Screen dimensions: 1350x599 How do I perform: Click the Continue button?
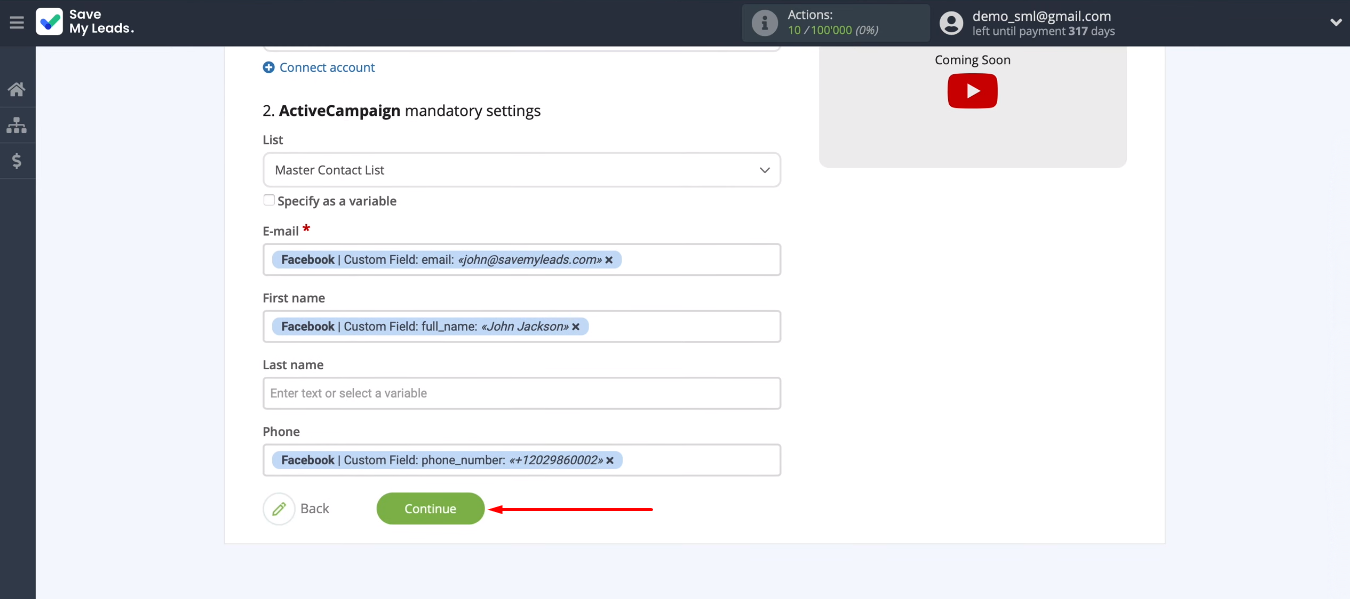[430, 509]
